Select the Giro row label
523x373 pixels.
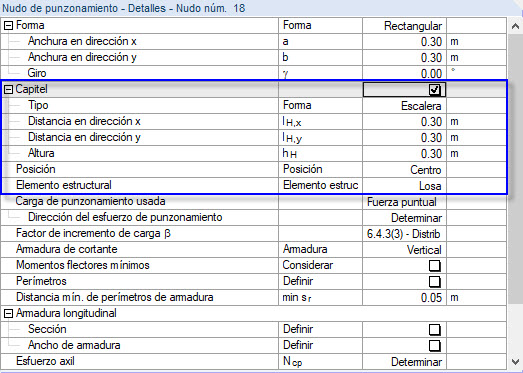(x=37, y=73)
